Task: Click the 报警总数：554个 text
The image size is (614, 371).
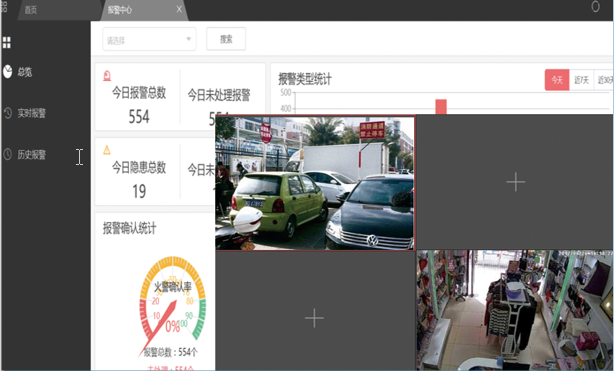Action: click(170, 352)
